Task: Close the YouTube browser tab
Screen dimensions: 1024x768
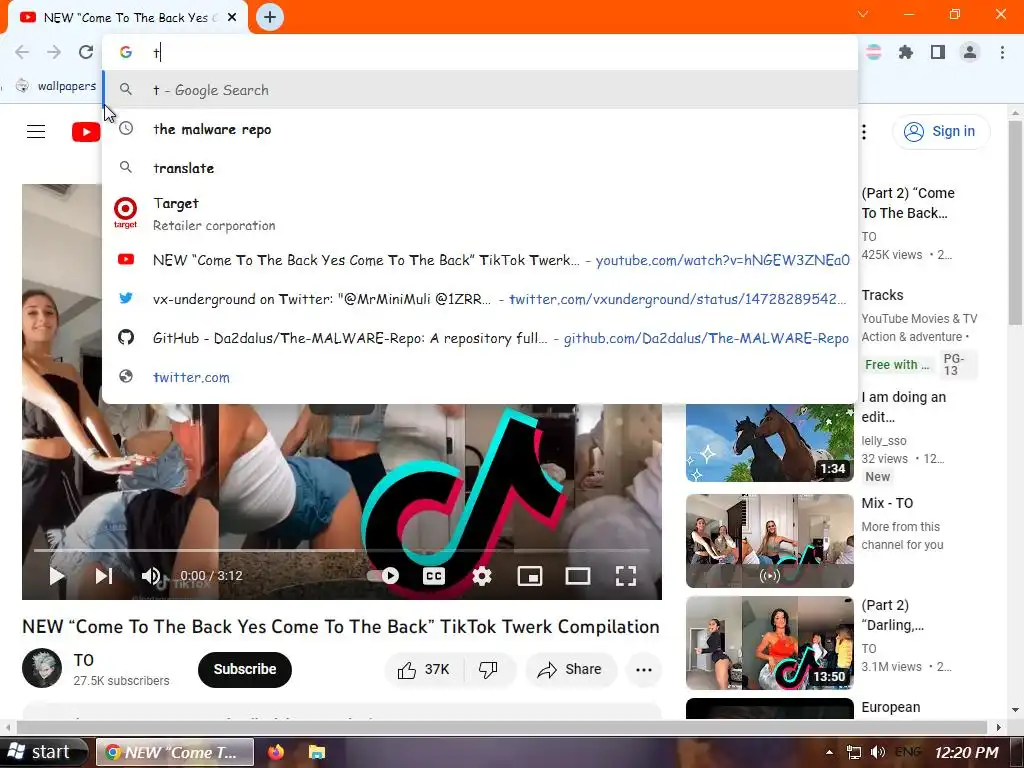Action: pyautogui.click(x=232, y=18)
